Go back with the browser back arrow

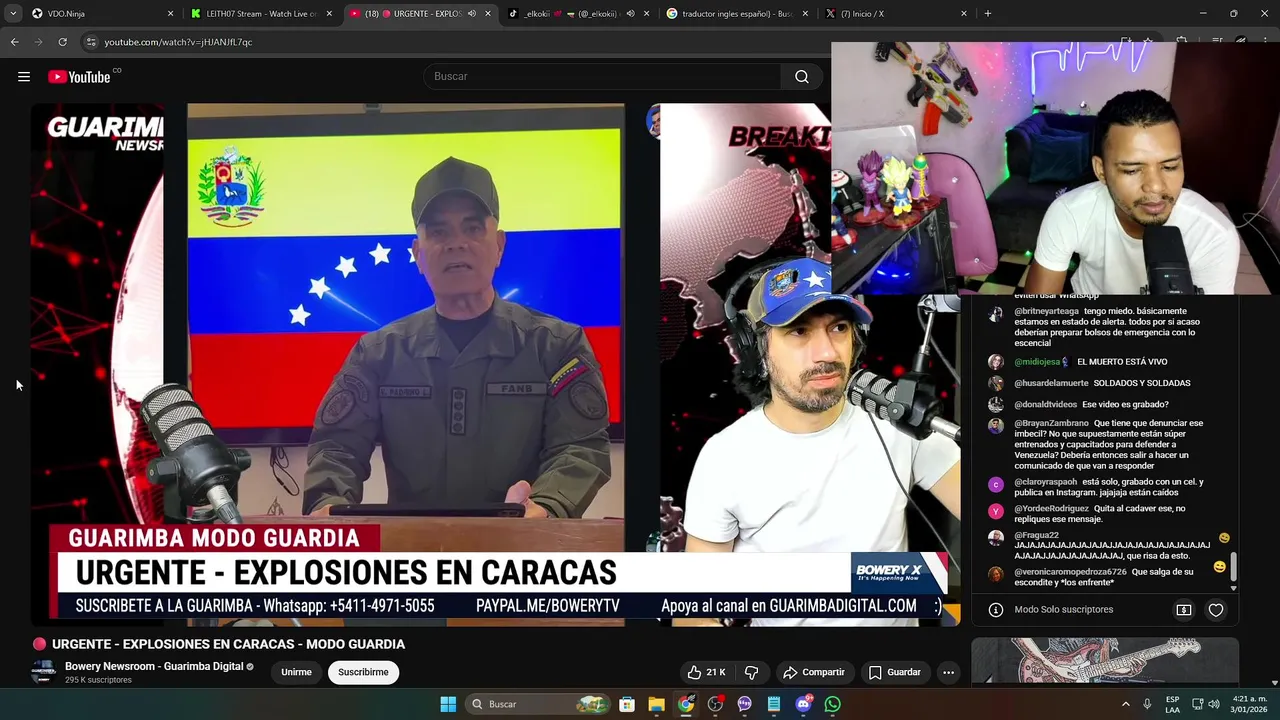14,42
